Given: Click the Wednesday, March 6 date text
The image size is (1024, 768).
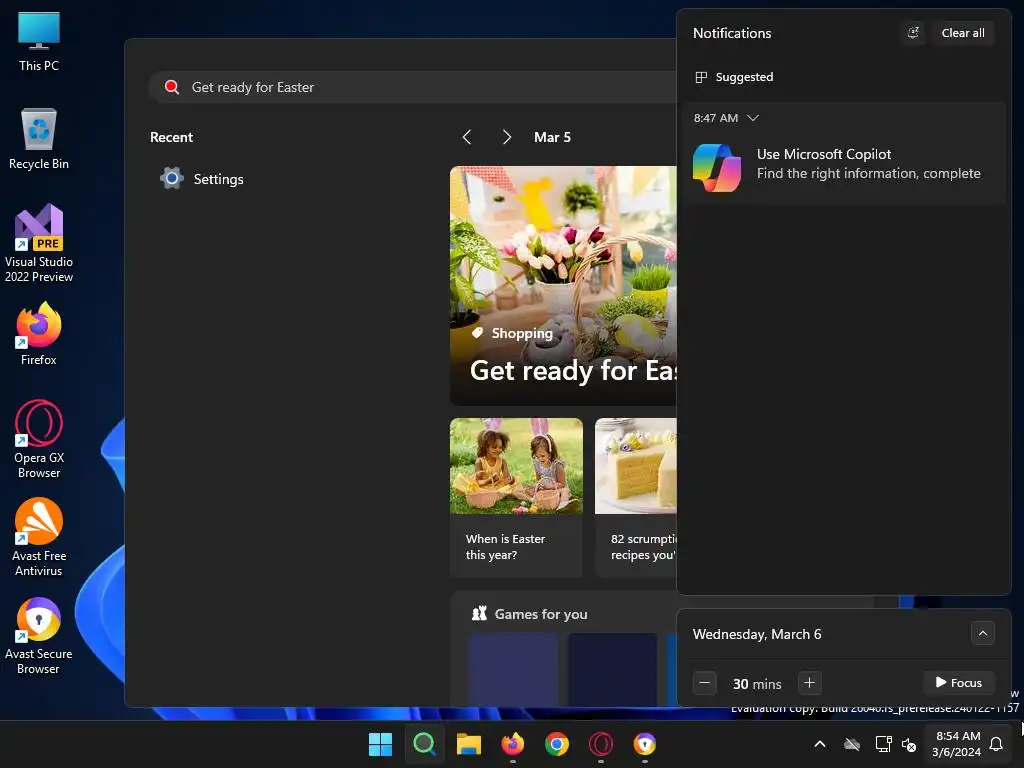Looking at the screenshot, I should (x=757, y=634).
